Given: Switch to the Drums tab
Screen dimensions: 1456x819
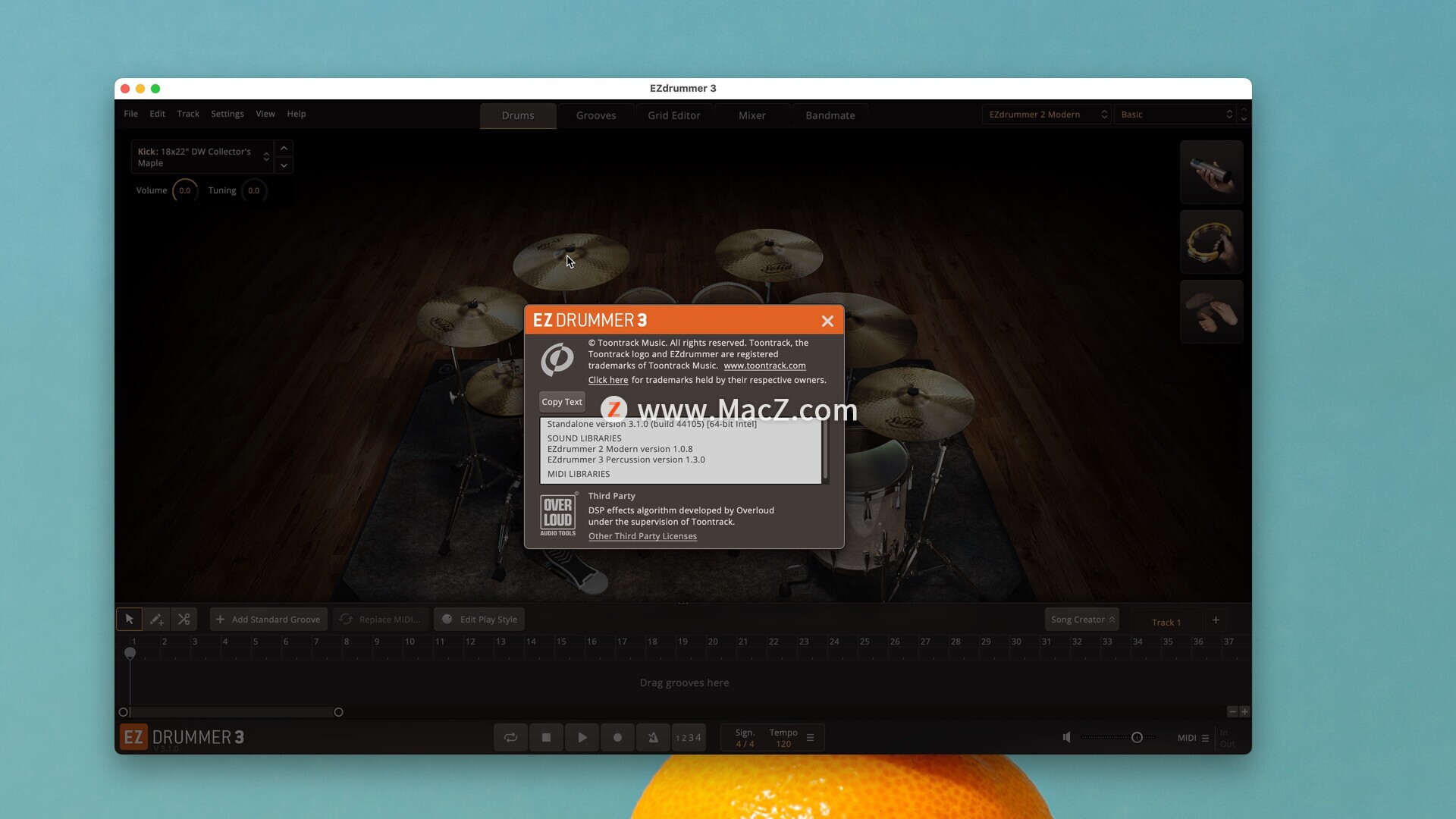Looking at the screenshot, I should [x=518, y=115].
